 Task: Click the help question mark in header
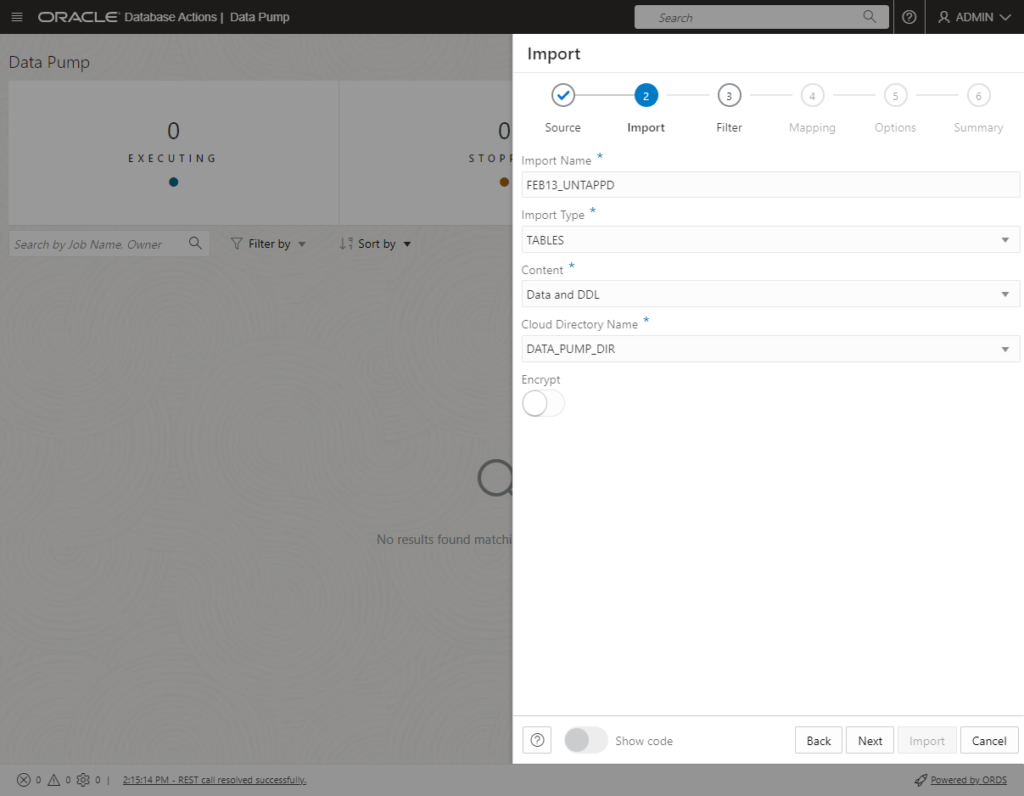pos(908,17)
